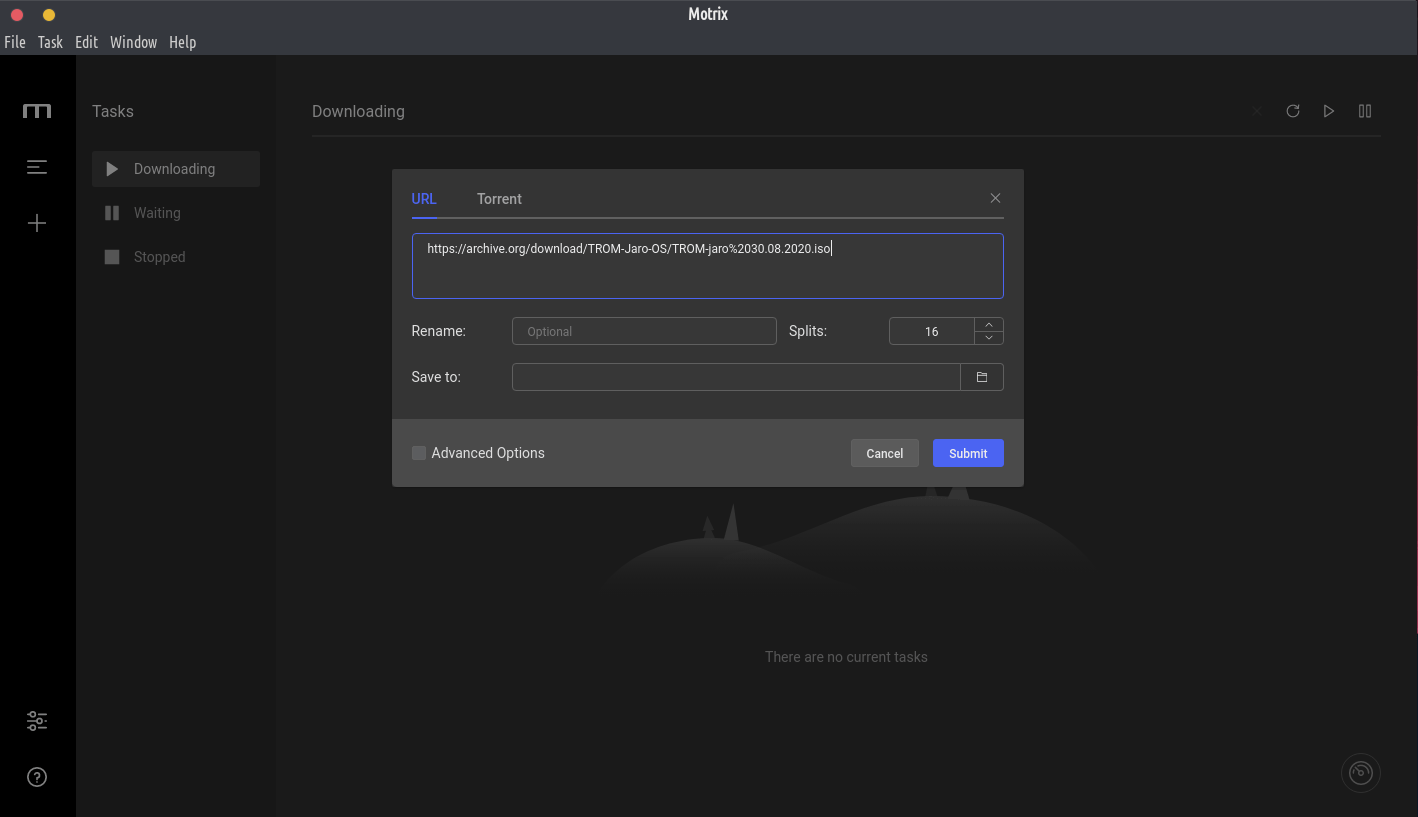Browse folder icon next to Save to
The width and height of the screenshot is (1418, 817).
[982, 377]
